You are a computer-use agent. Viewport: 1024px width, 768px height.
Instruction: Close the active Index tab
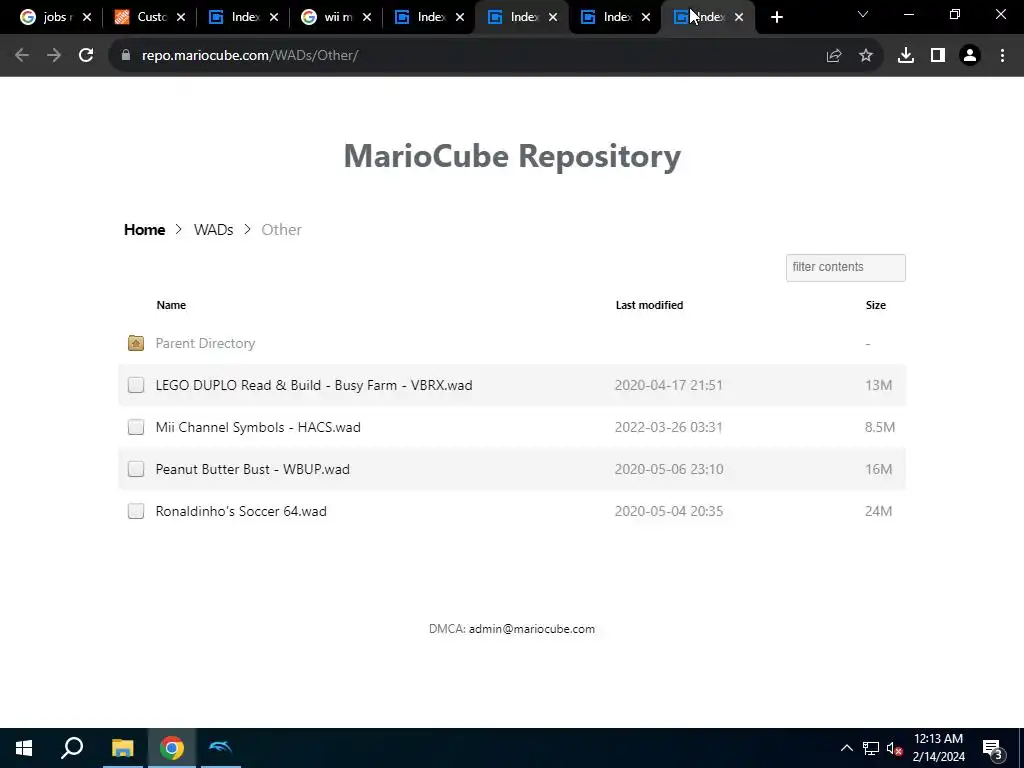(x=739, y=17)
